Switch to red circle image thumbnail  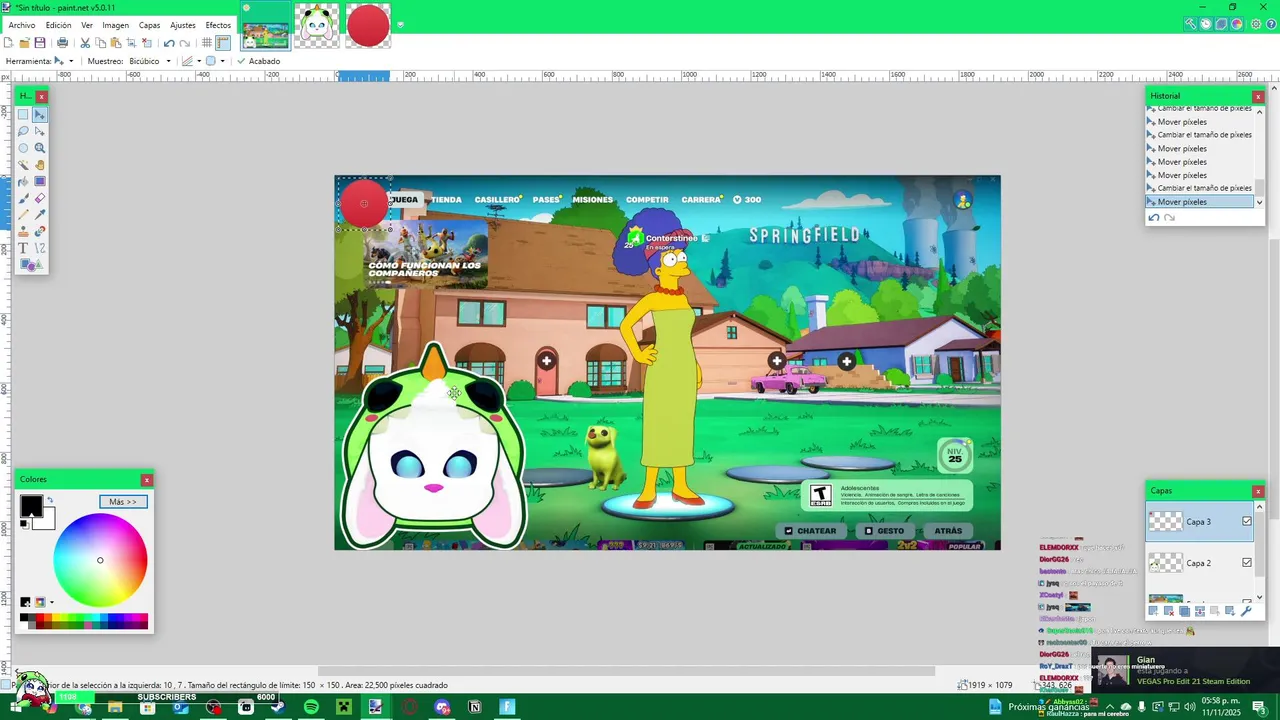[368, 25]
